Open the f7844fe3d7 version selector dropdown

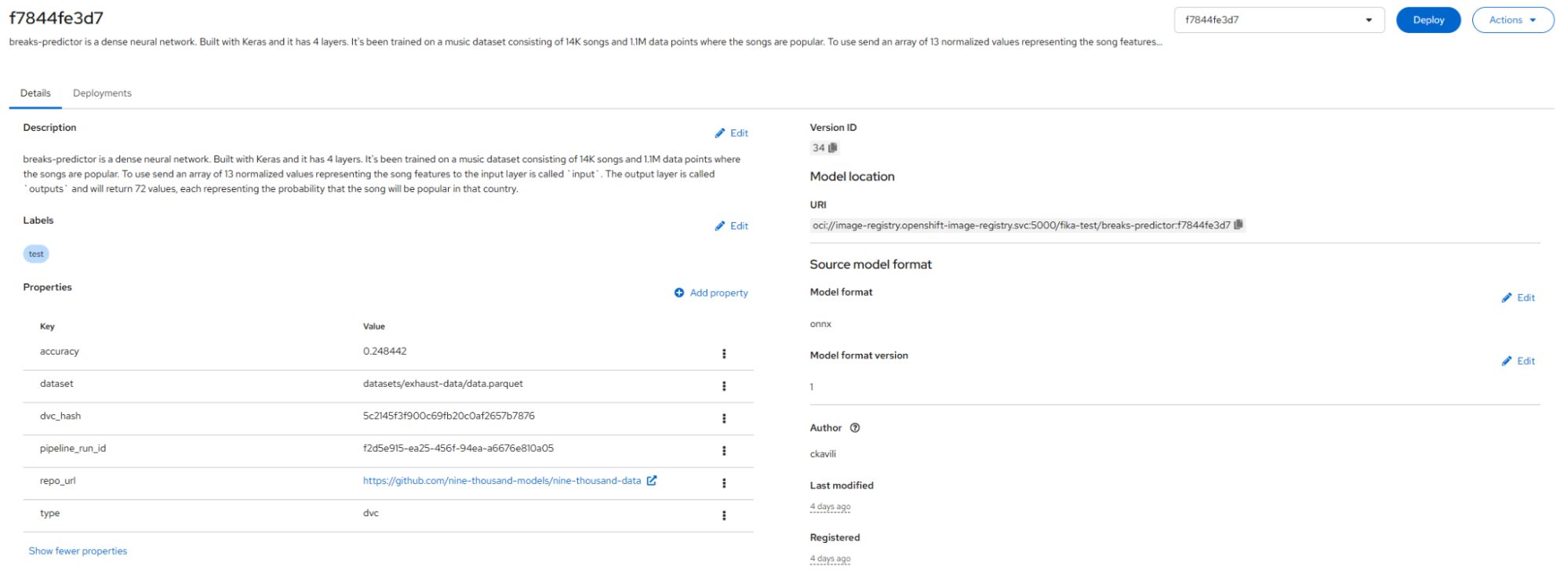(1278, 20)
